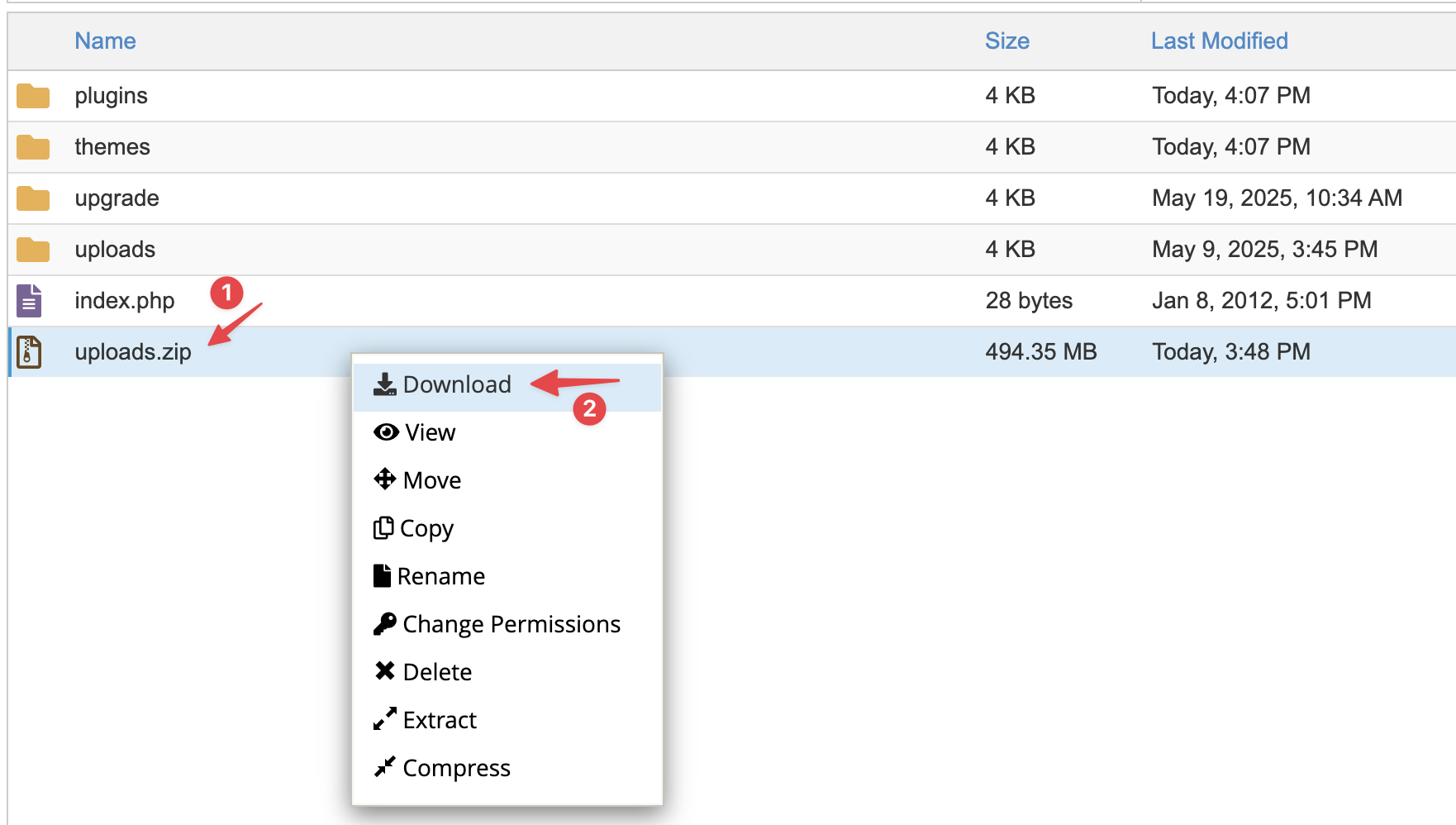The width and height of the screenshot is (1456, 825).
Task: Select the index.php file name
Action: point(125,301)
